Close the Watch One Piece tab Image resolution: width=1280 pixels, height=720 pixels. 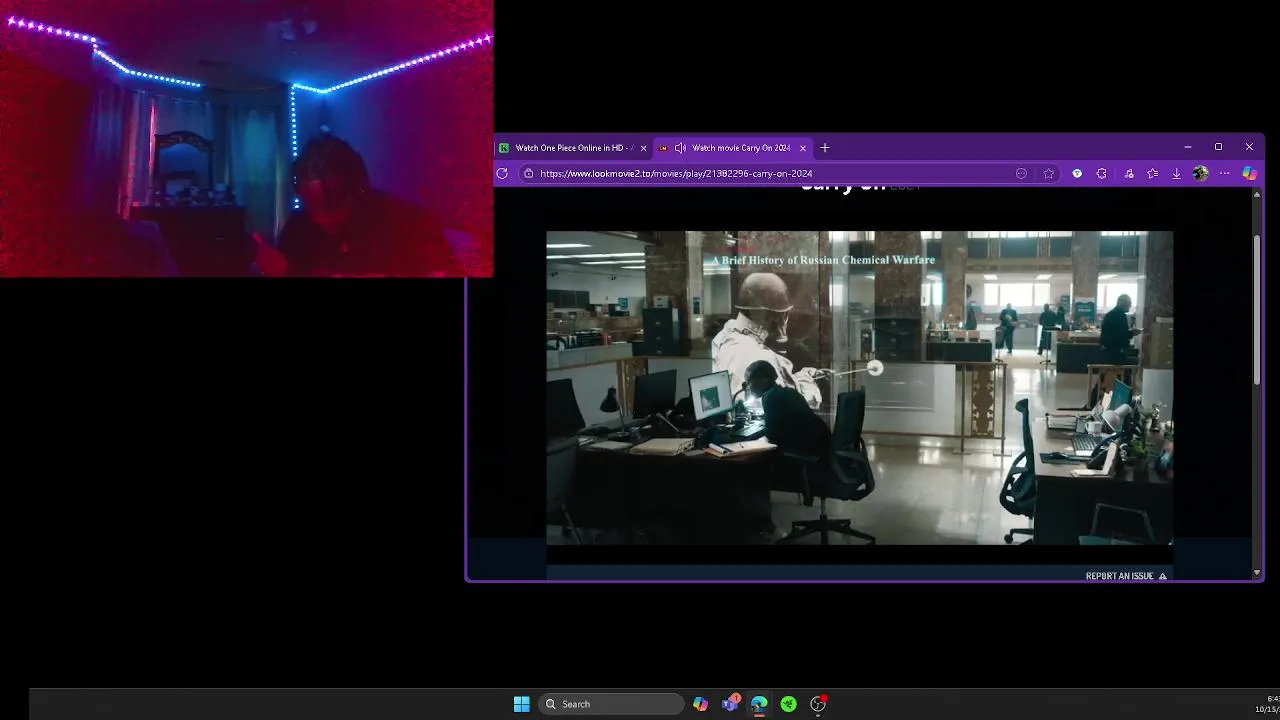coord(643,148)
